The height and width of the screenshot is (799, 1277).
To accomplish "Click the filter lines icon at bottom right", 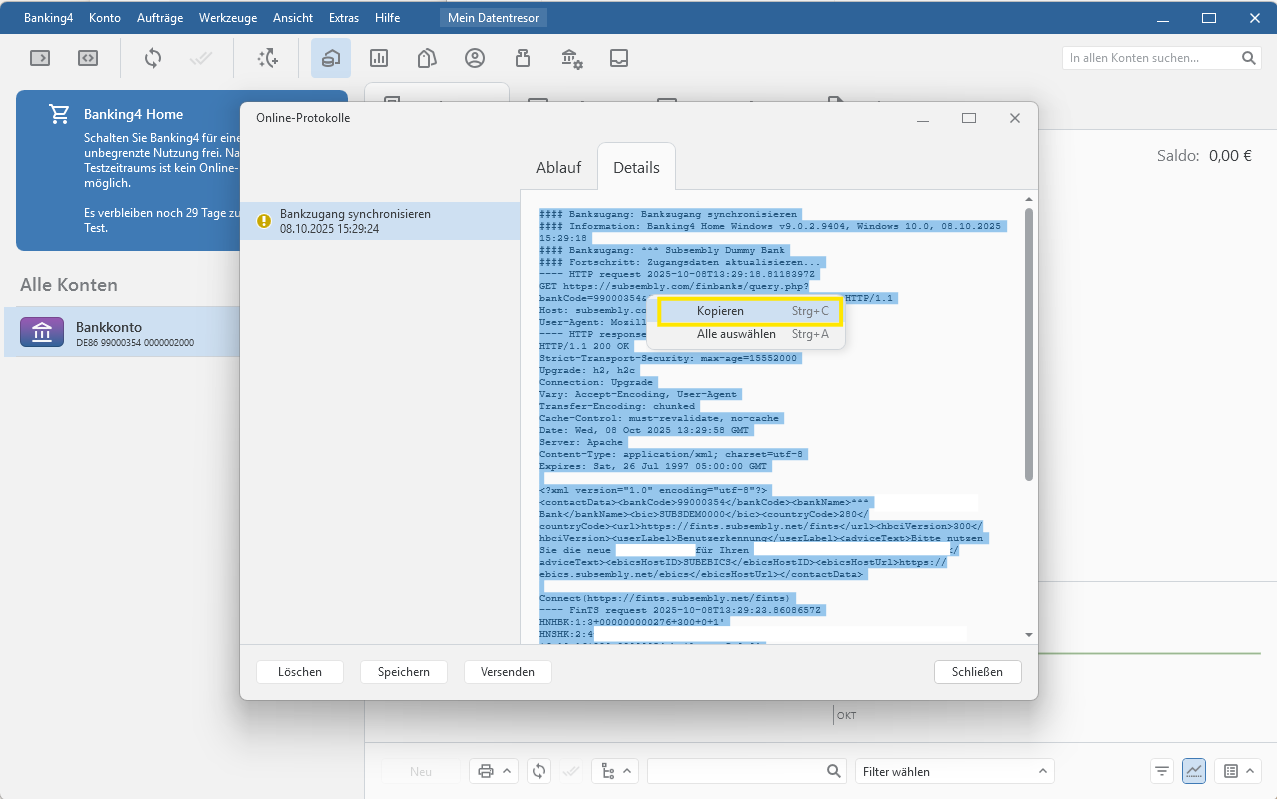I will pos(1162,771).
